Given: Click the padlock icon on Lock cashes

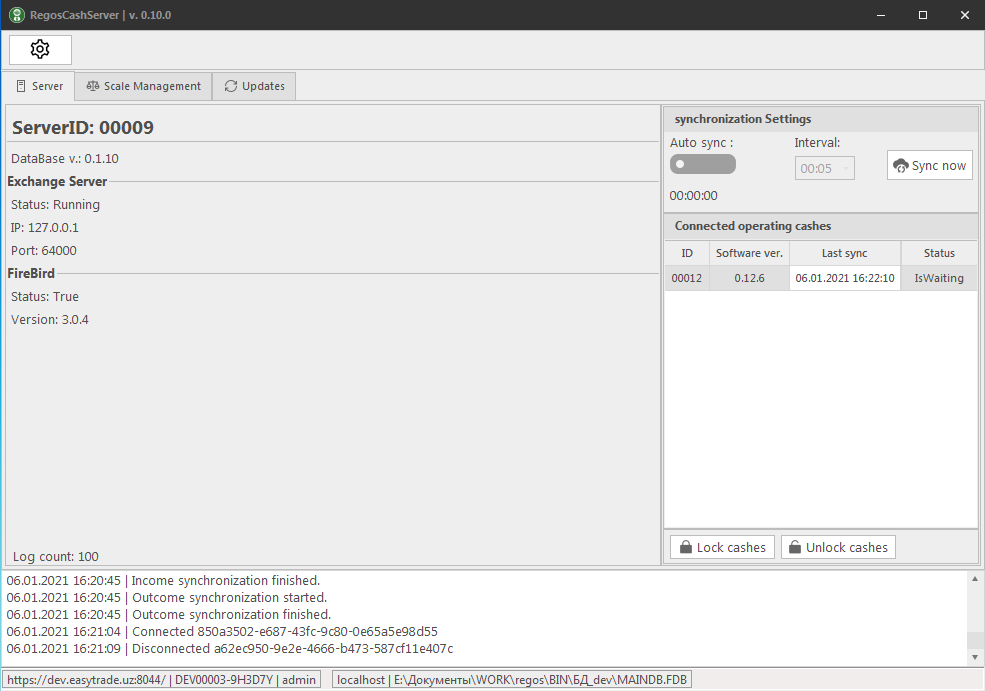Looking at the screenshot, I should click(685, 548).
